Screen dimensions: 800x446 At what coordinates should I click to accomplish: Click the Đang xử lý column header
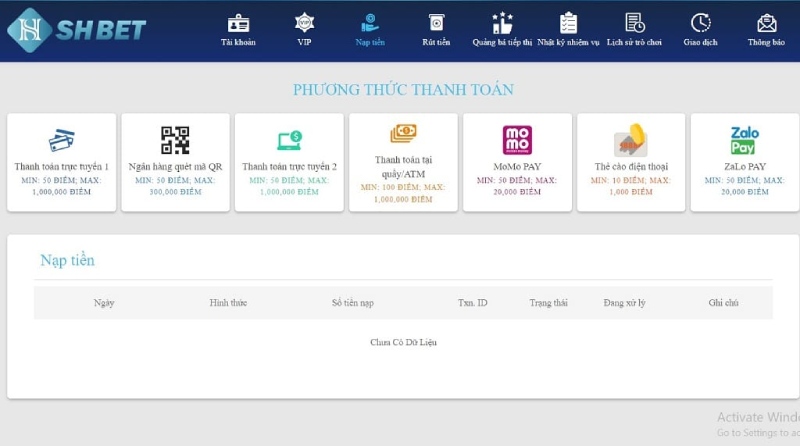click(x=624, y=303)
